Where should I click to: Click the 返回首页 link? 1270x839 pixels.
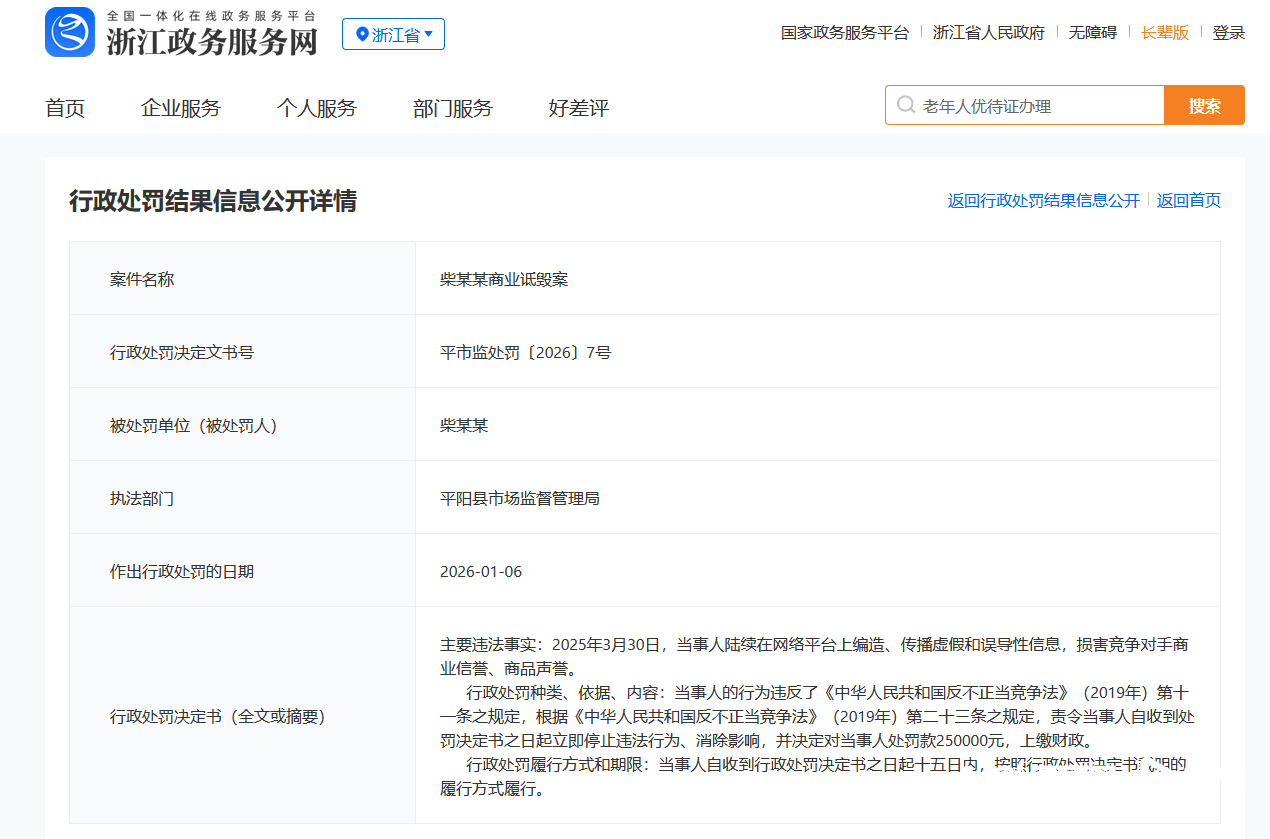[x=1188, y=200]
